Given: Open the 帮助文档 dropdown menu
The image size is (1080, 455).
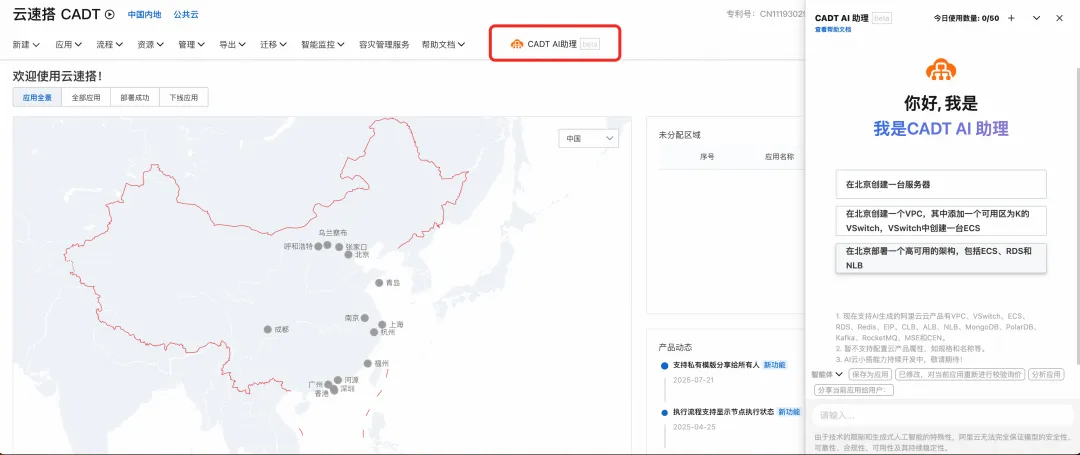Looking at the screenshot, I should coord(444,44).
